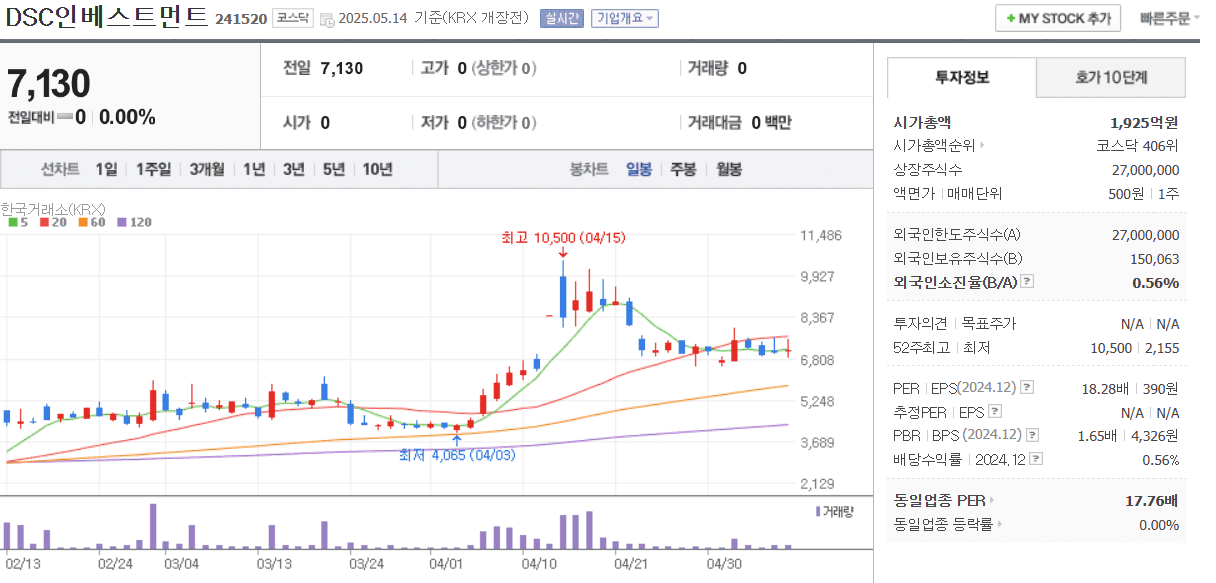1216x583 pixels.
Task: Click the 코스닥 406위 ranking value
Action: point(1138,146)
